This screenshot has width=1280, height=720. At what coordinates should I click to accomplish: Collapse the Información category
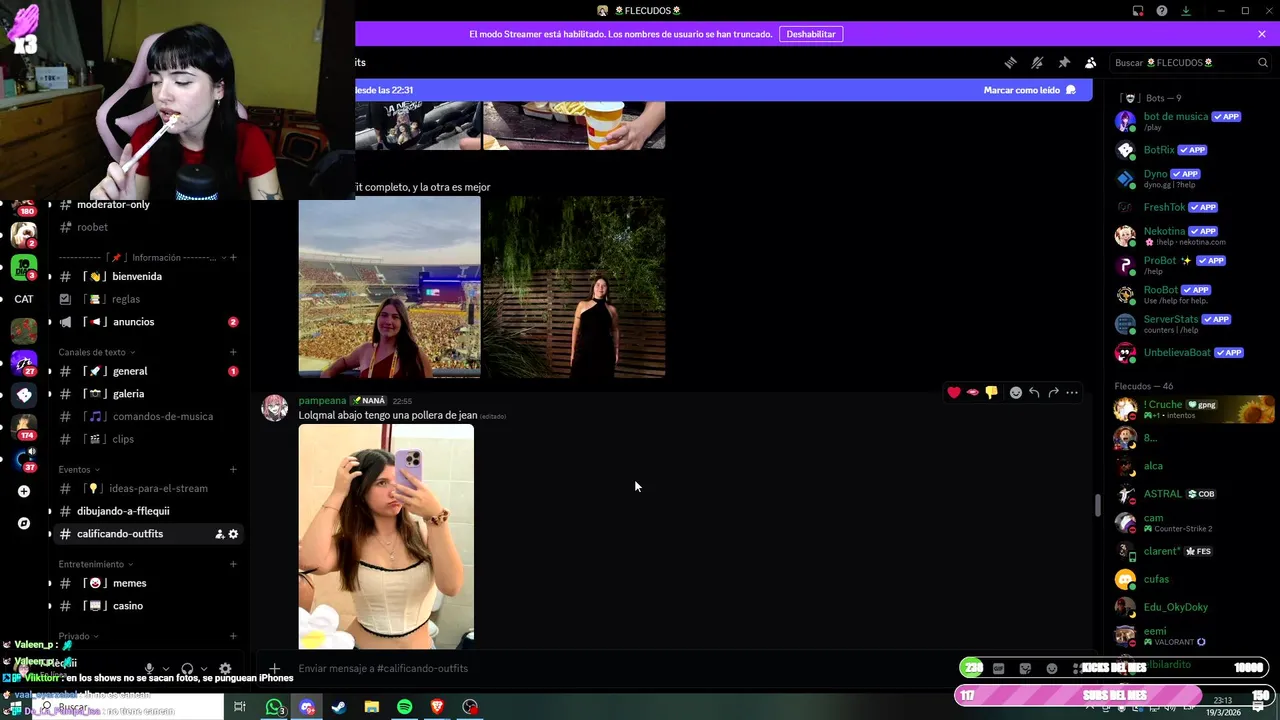point(142,257)
